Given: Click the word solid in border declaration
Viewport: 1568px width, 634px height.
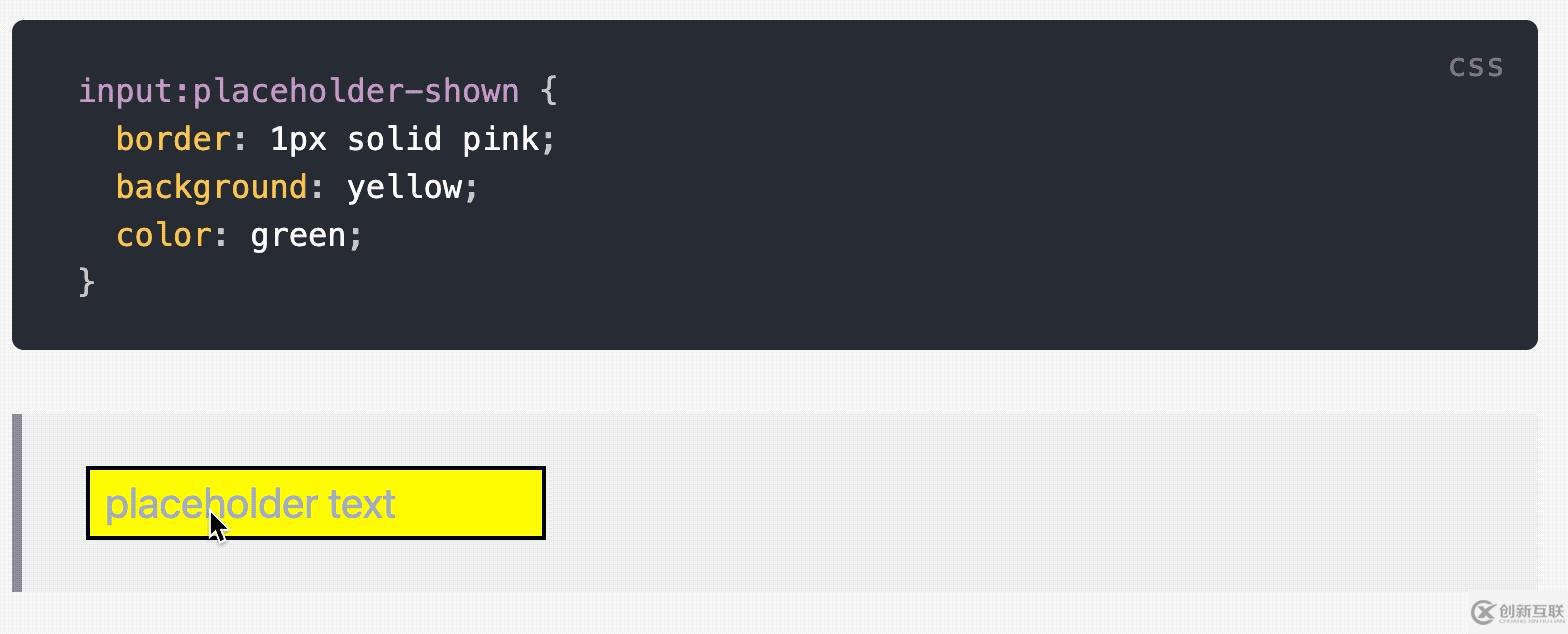Looking at the screenshot, I should tap(394, 138).
